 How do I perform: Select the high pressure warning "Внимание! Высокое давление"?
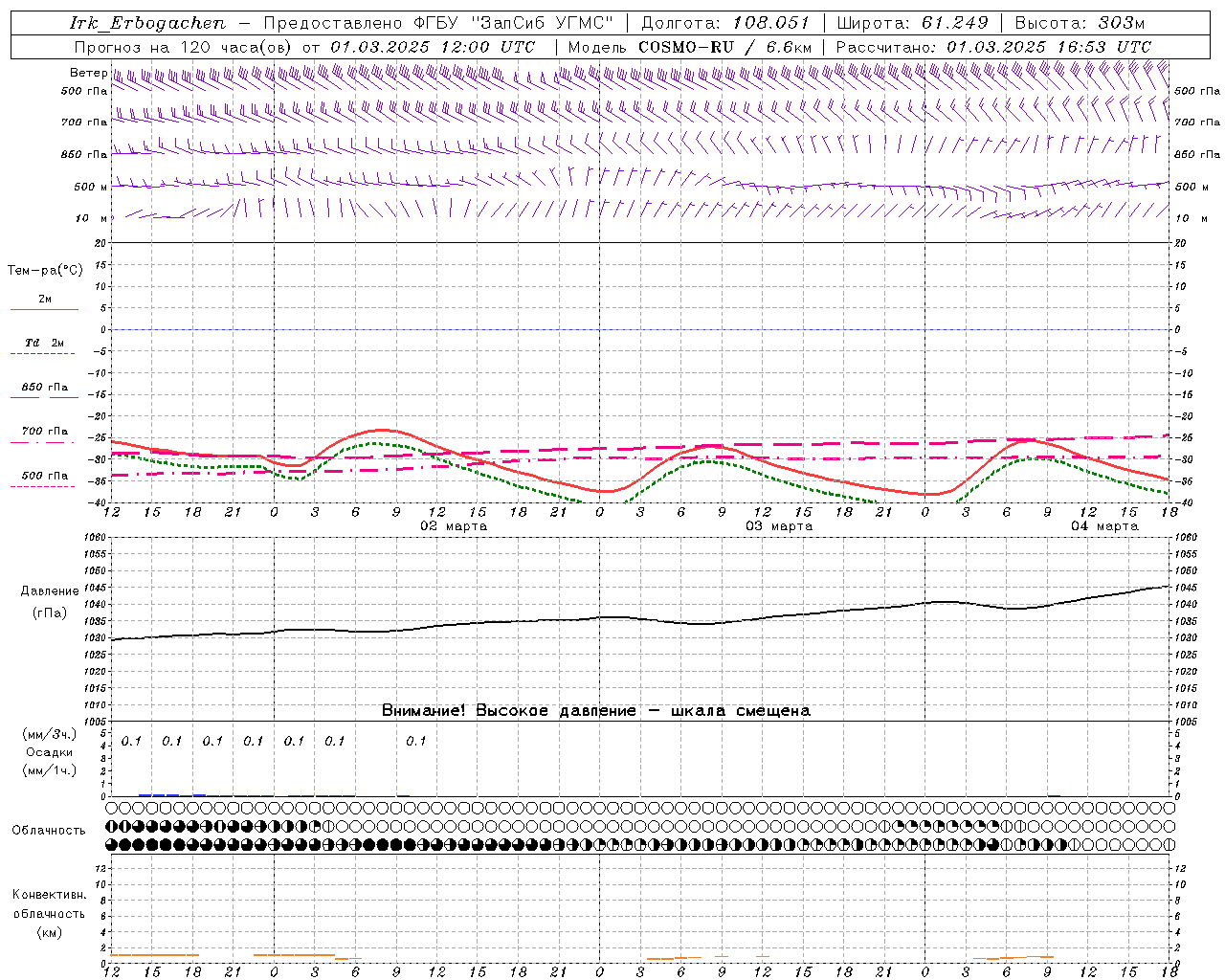click(x=509, y=711)
